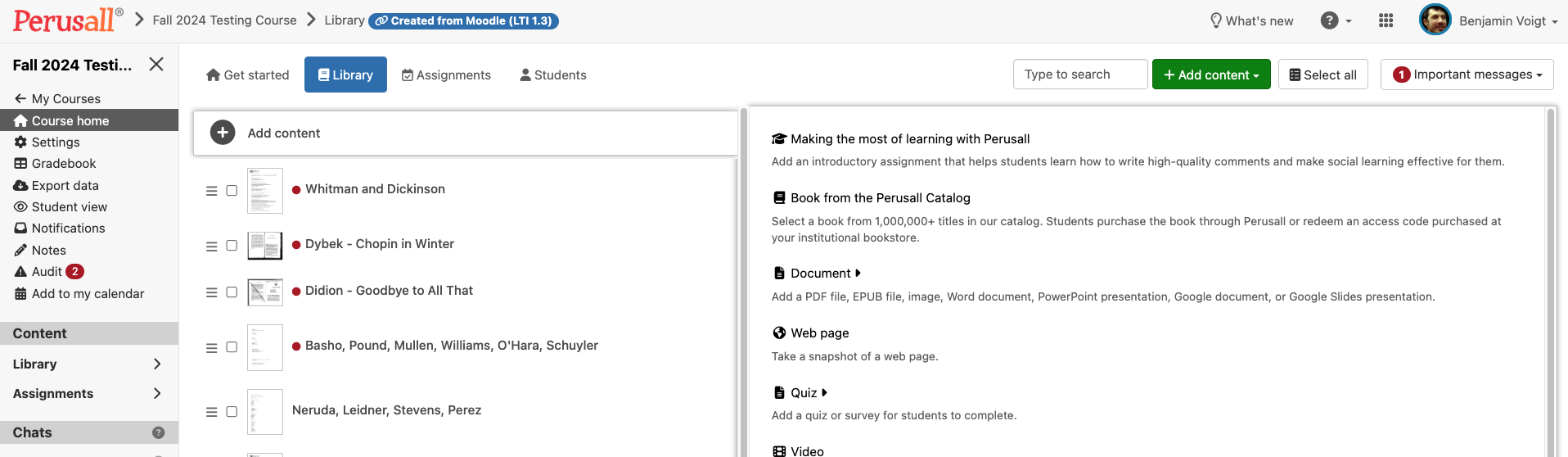Select the Dybek - Chopin in Winter checkbox
Screen dimensions: 1568x457
point(232,246)
